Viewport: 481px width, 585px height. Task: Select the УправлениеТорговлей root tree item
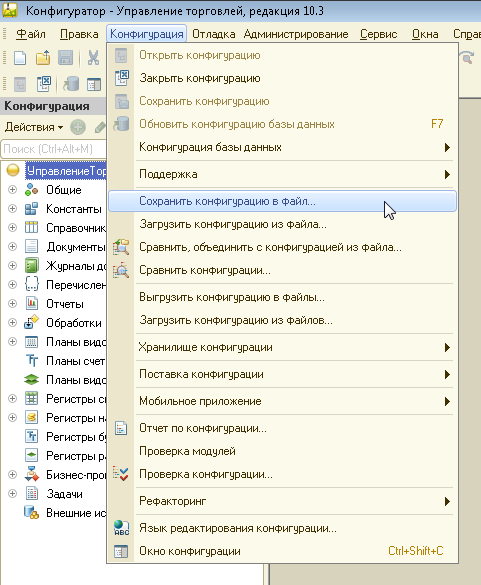coord(66,171)
